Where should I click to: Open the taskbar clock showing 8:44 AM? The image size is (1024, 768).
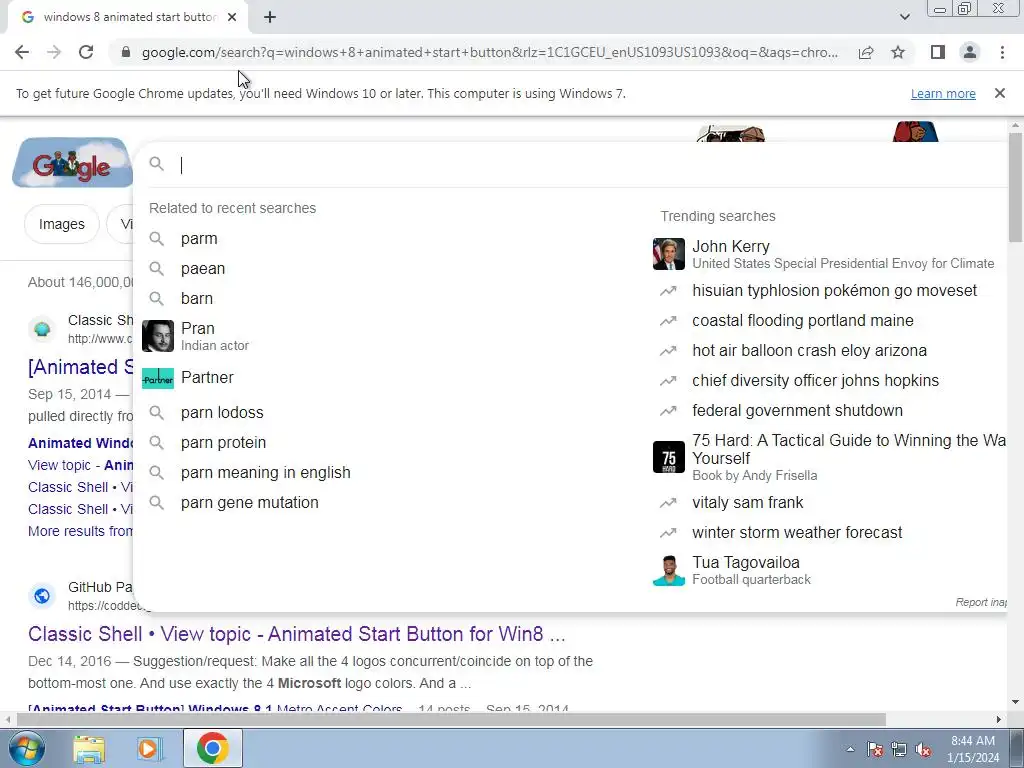tap(973, 749)
